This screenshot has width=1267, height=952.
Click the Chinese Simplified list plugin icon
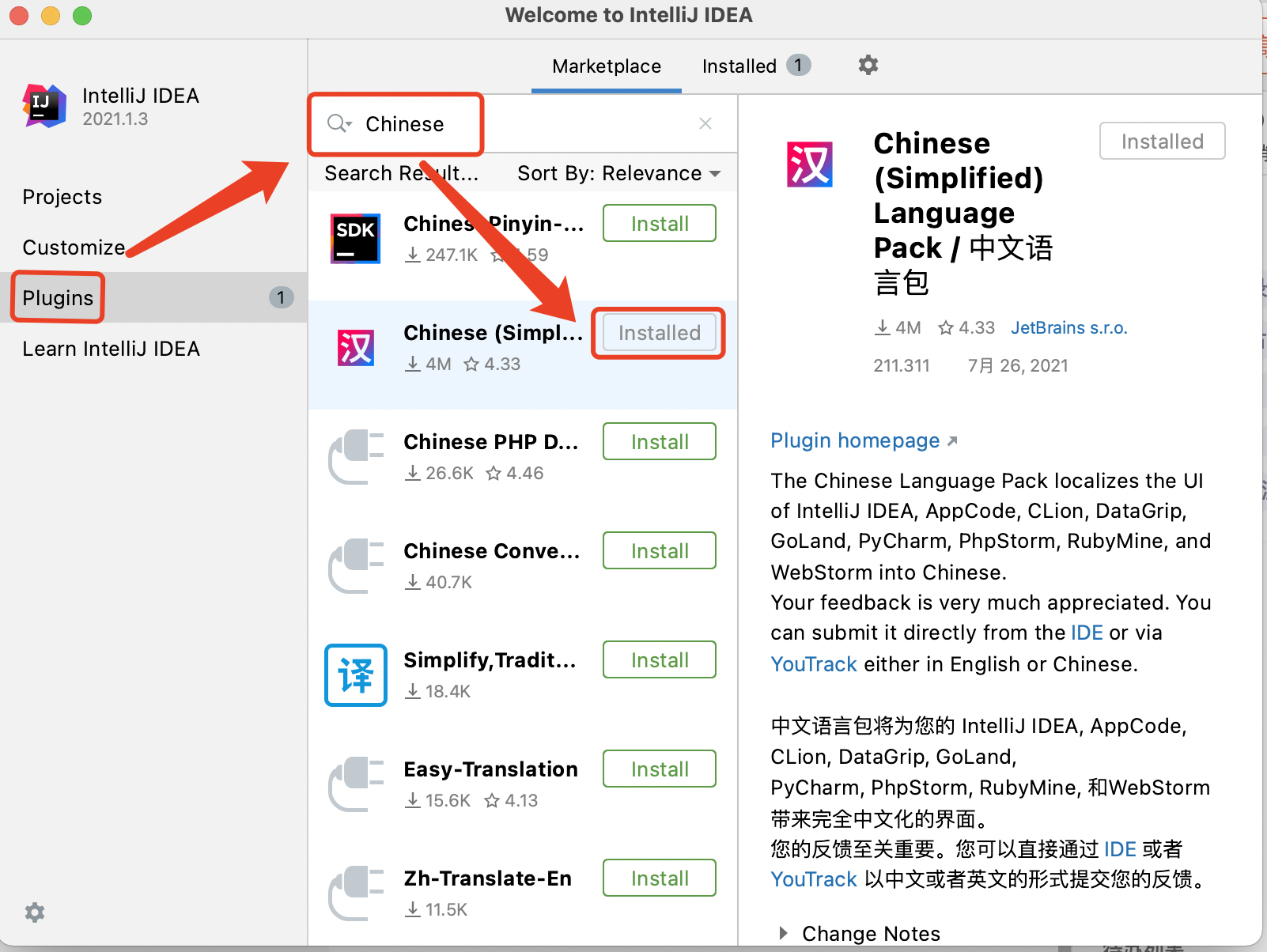click(355, 347)
